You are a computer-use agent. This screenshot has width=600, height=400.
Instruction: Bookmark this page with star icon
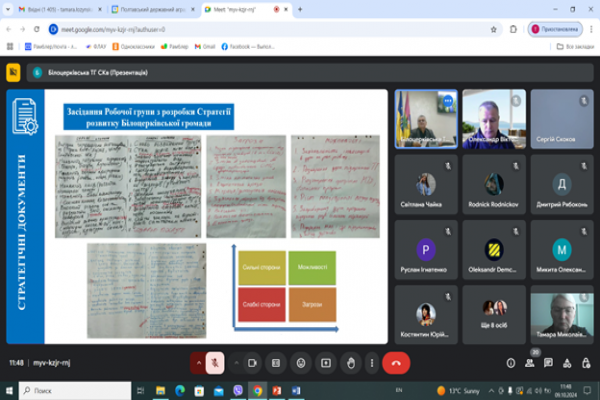494,29
